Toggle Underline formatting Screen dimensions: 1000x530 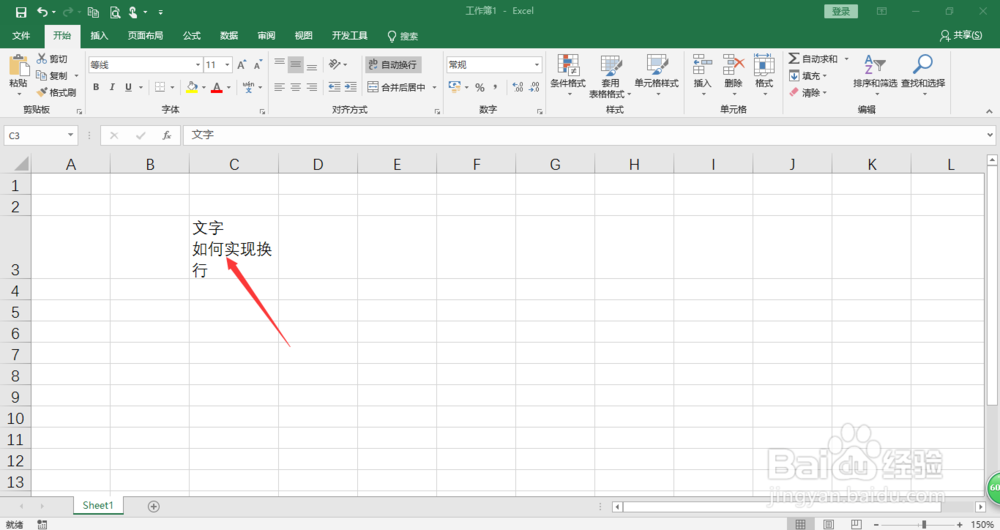point(128,87)
